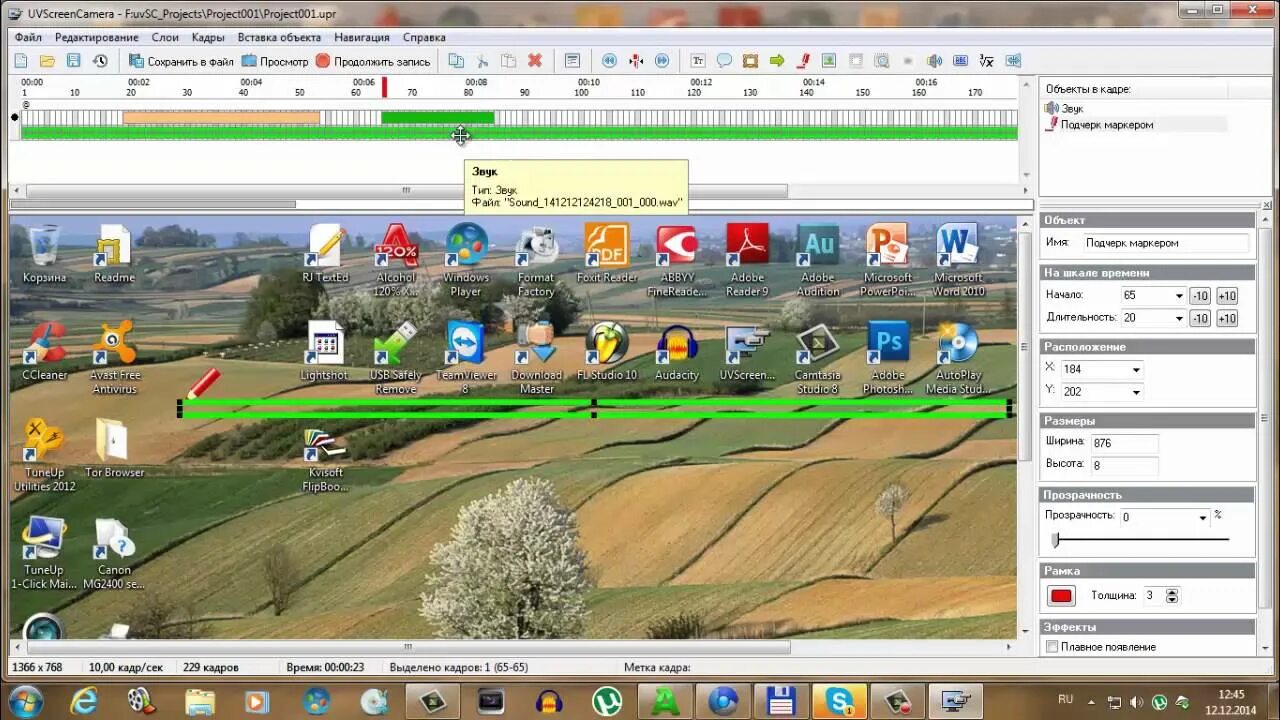Insert green arrow object
The height and width of the screenshot is (720, 1280).
point(777,61)
